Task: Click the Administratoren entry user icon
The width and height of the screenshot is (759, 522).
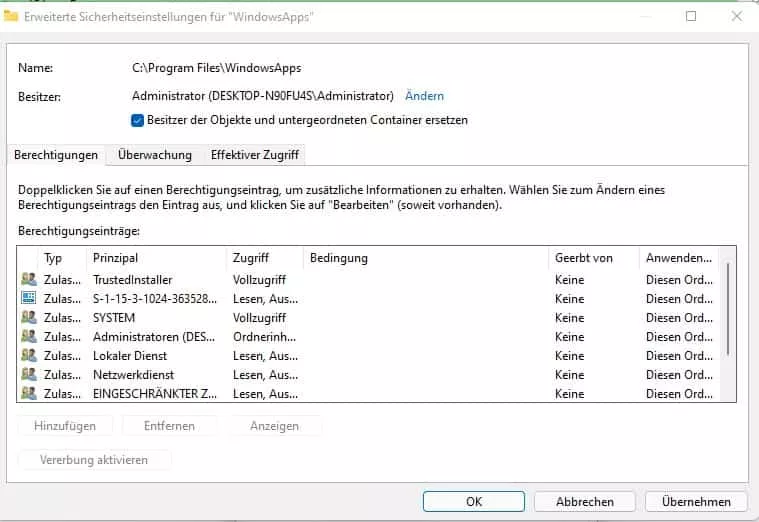Action: tap(29, 337)
